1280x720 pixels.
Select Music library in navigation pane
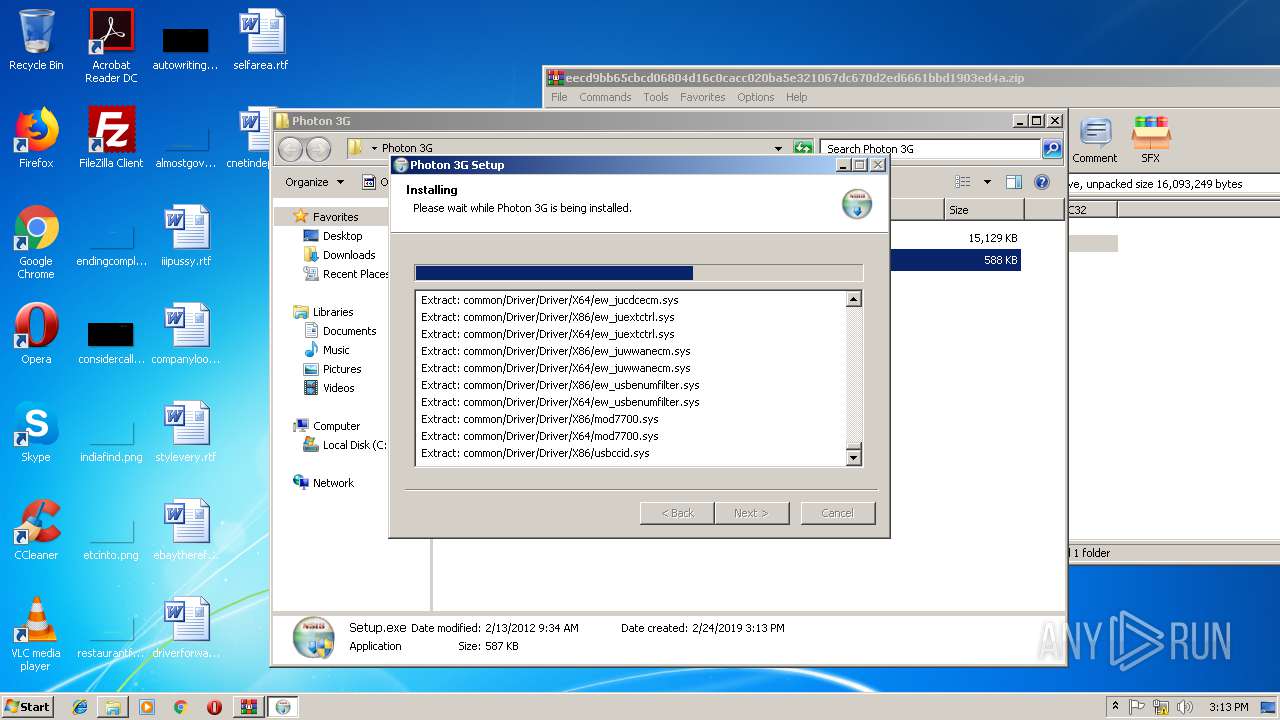tap(336, 350)
